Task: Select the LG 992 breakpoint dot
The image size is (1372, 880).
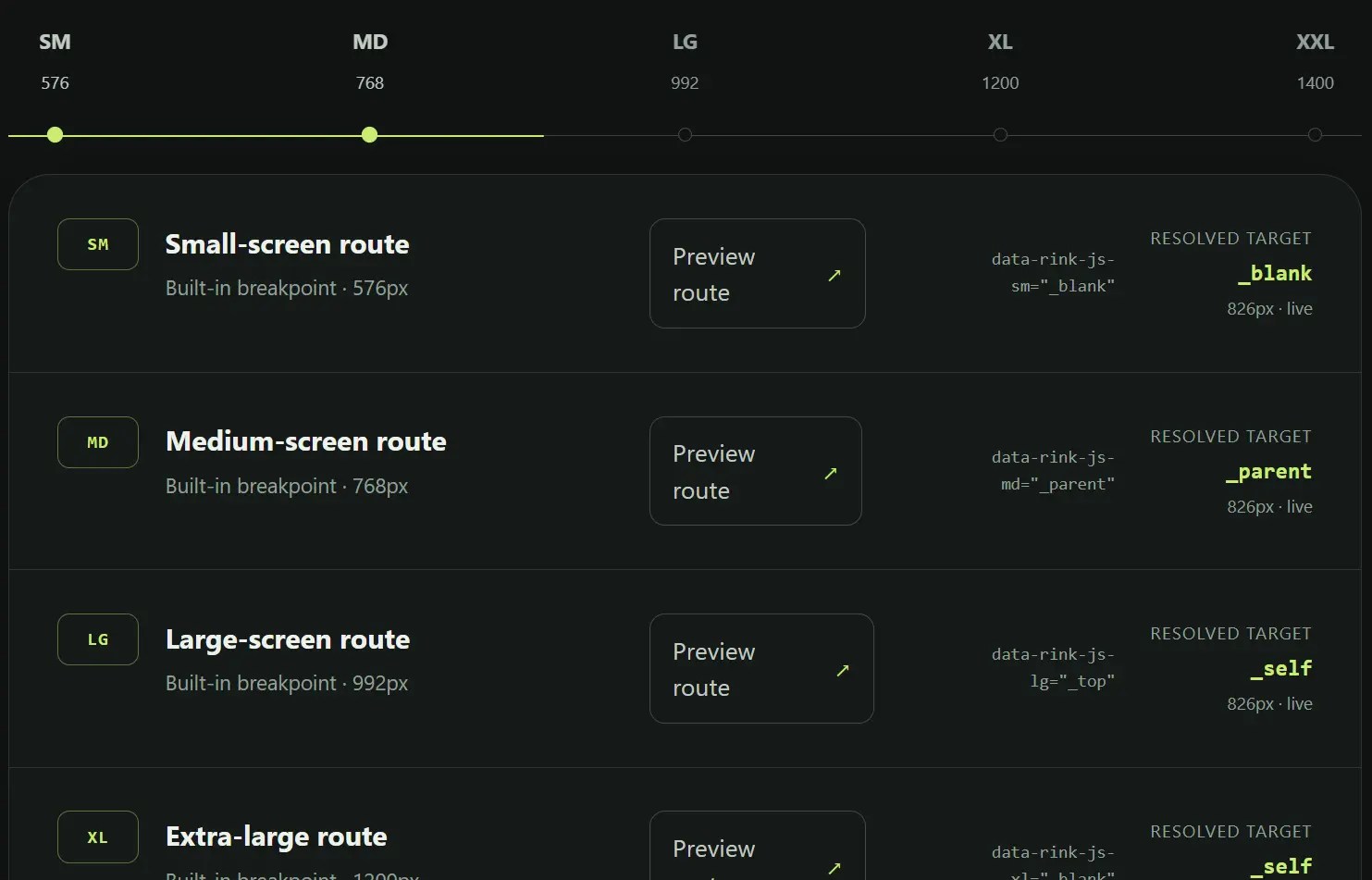Action: coord(685,135)
